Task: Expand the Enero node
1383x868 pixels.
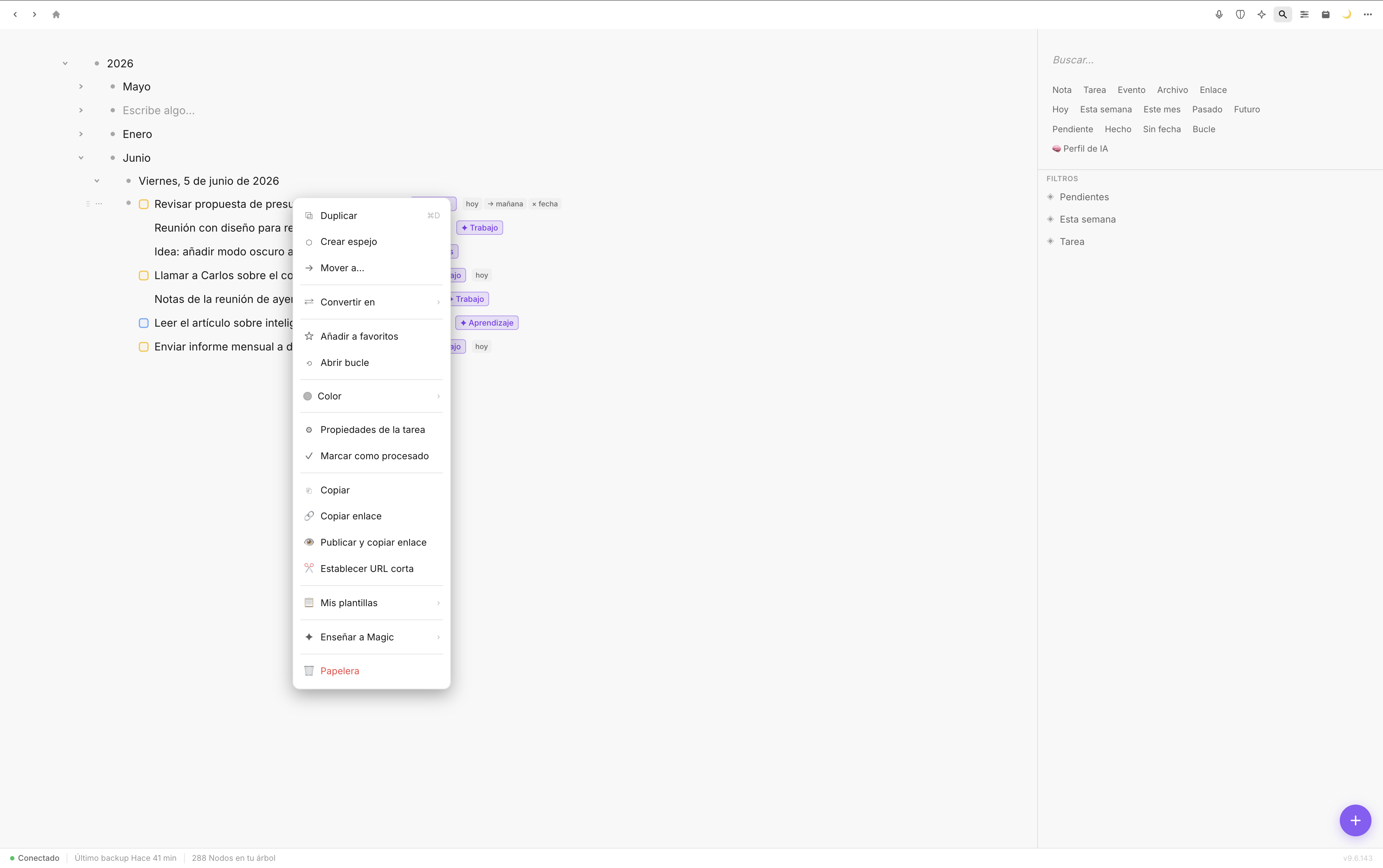Action: tap(81, 134)
